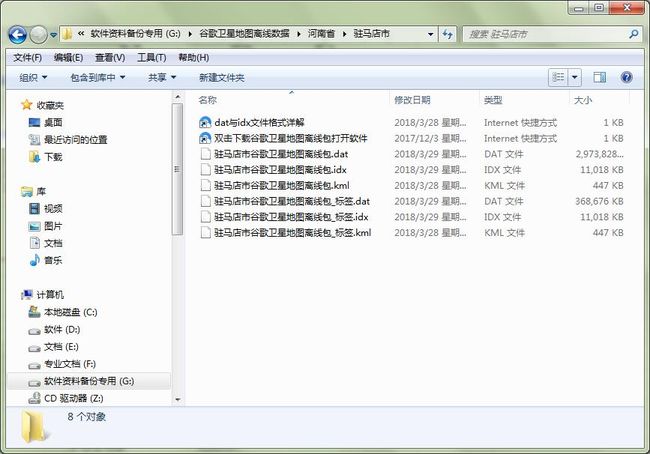Expand the address bar history dropdown
650x454 pixels.
click(x=430, y=34)
